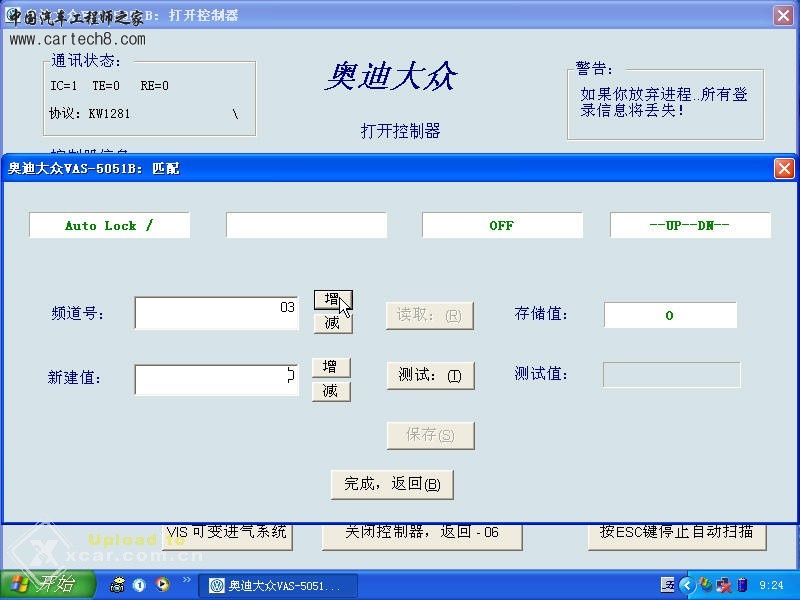Click the input method tray icon
The width and height of the screenshot is (800, 600).
pyautogui.click(x=667, y=585)
